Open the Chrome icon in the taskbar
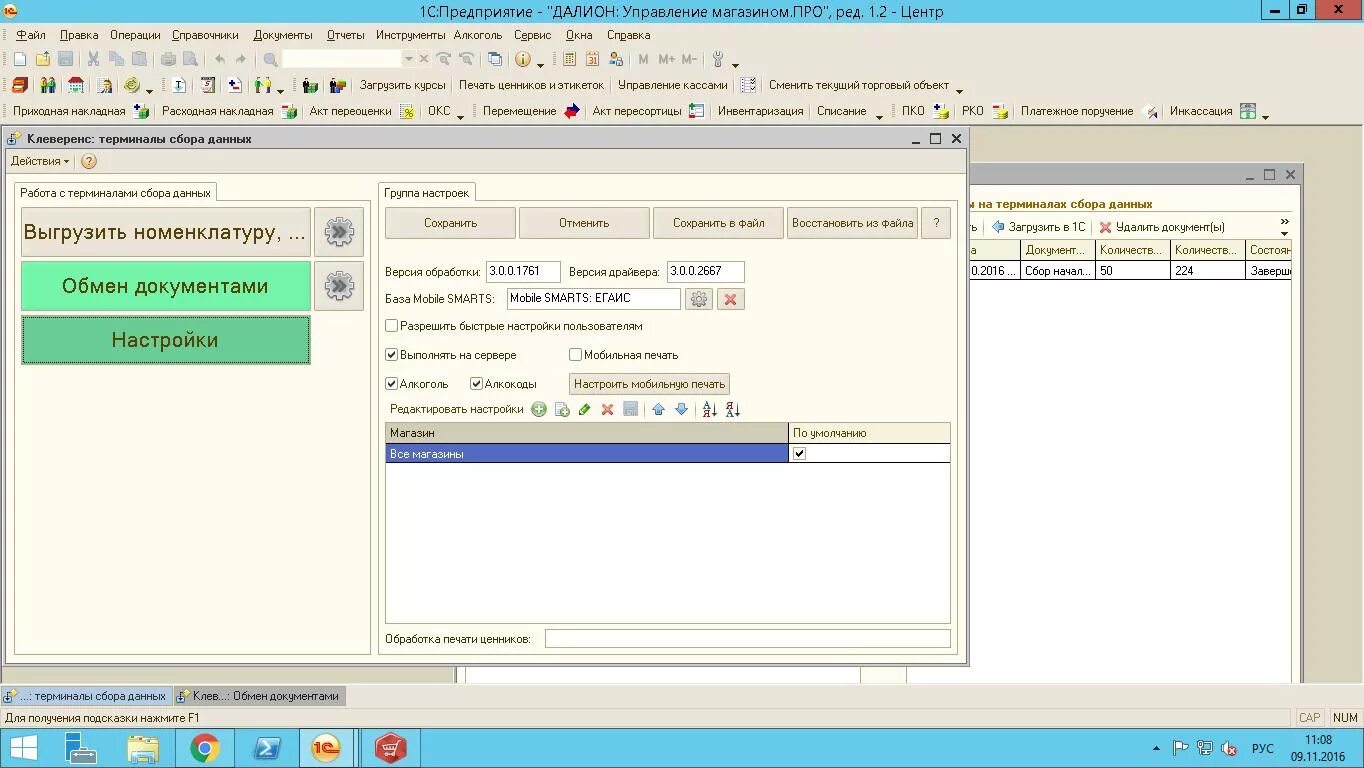 pos(205,748)
